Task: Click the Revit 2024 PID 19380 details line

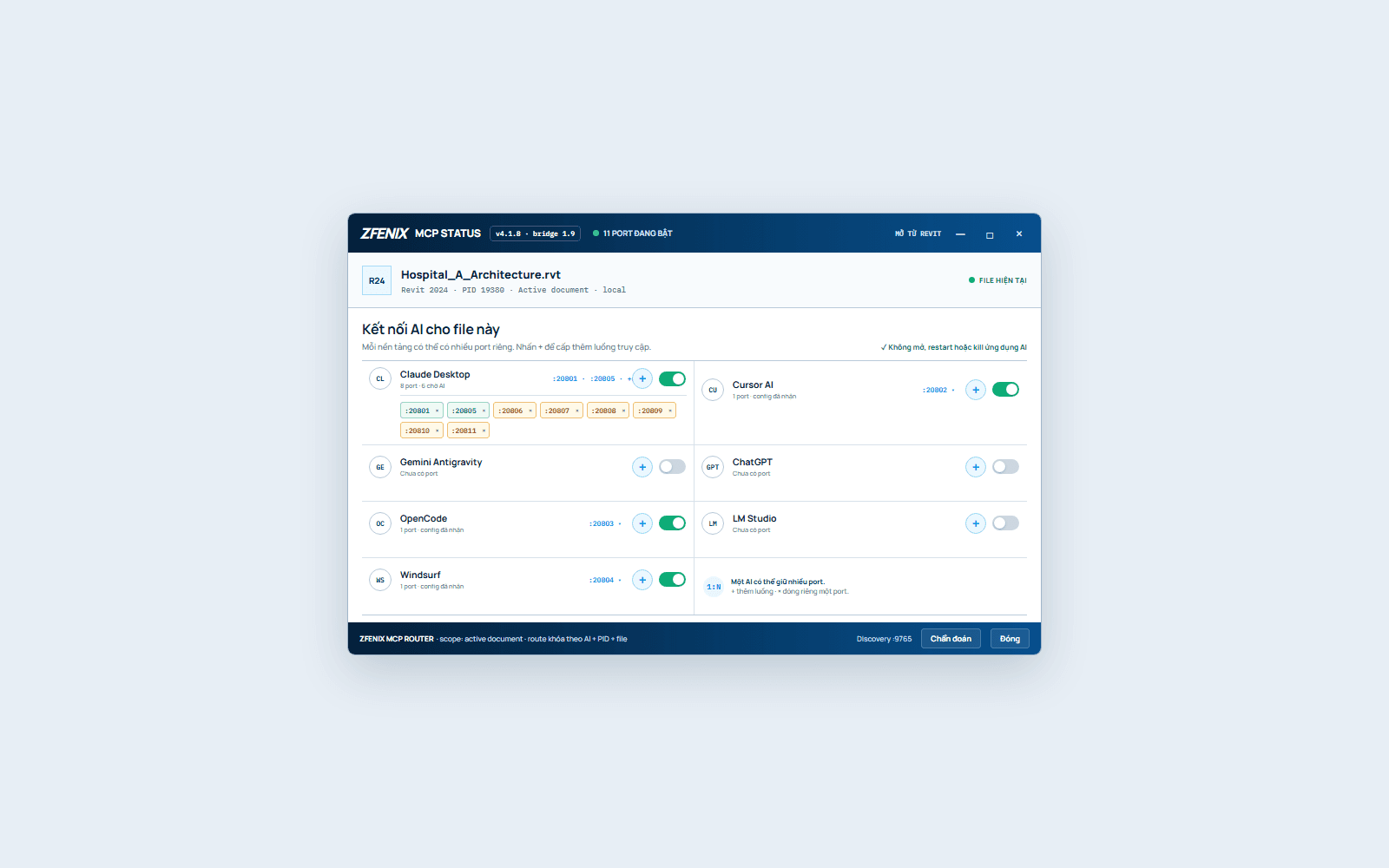Action: (513, 290)
